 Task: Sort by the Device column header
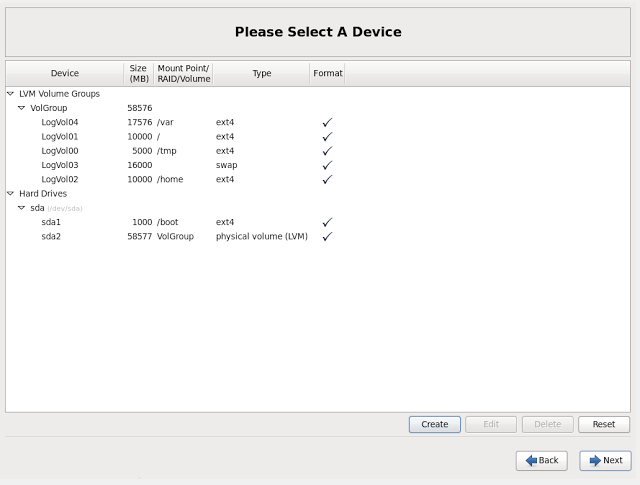[x=65, y=73]
